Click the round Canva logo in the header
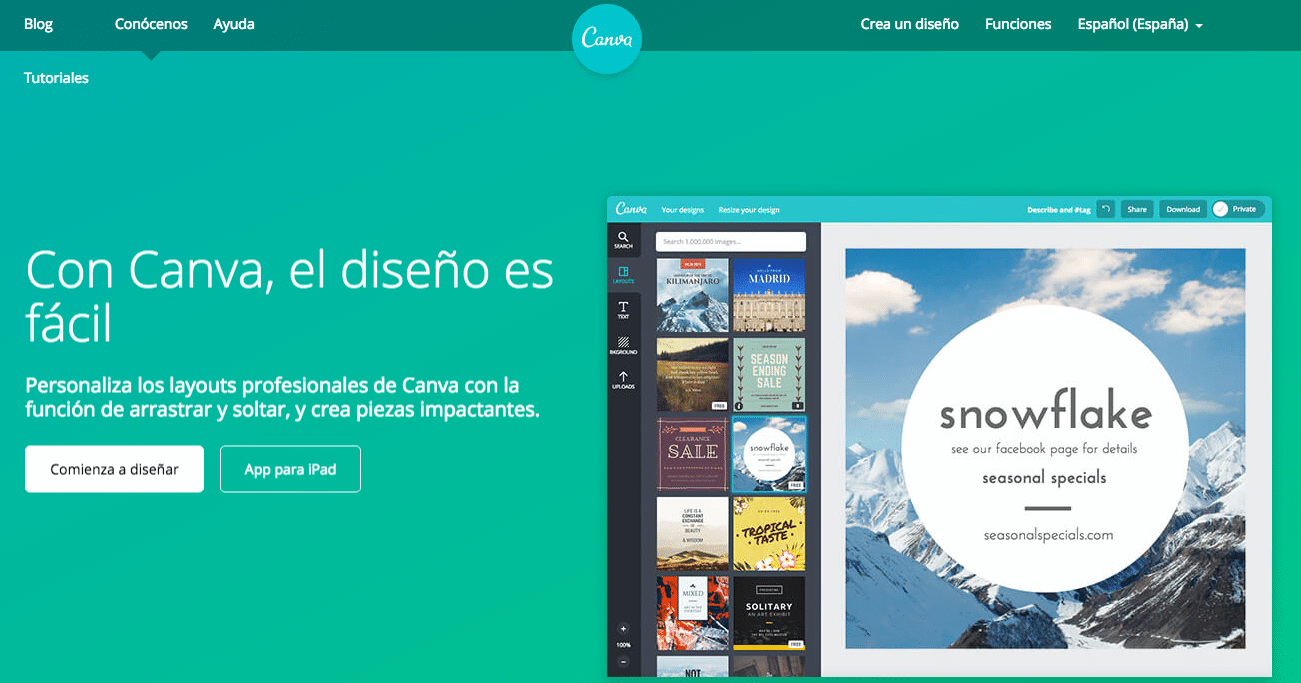The height and width of the screenshot is (683, 1301). [607, 39]
